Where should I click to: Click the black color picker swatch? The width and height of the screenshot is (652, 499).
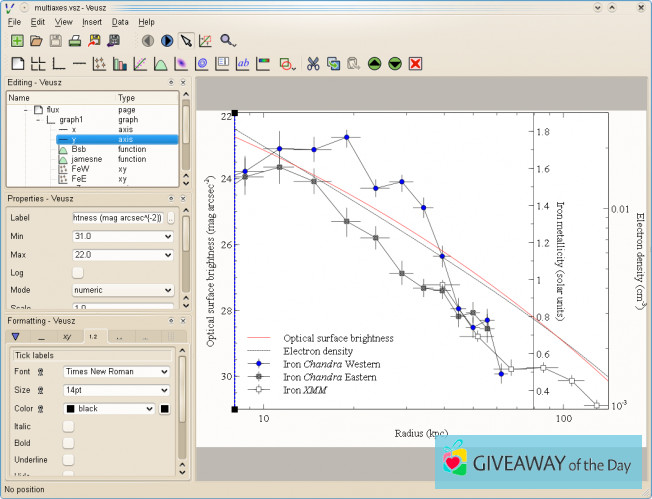pos(165,409)
